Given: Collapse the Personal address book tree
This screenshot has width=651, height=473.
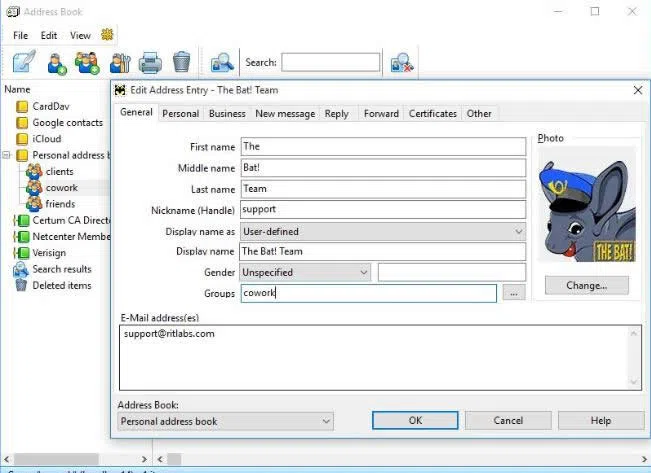Looking at the screenshot, I should (x=8, y=155).
